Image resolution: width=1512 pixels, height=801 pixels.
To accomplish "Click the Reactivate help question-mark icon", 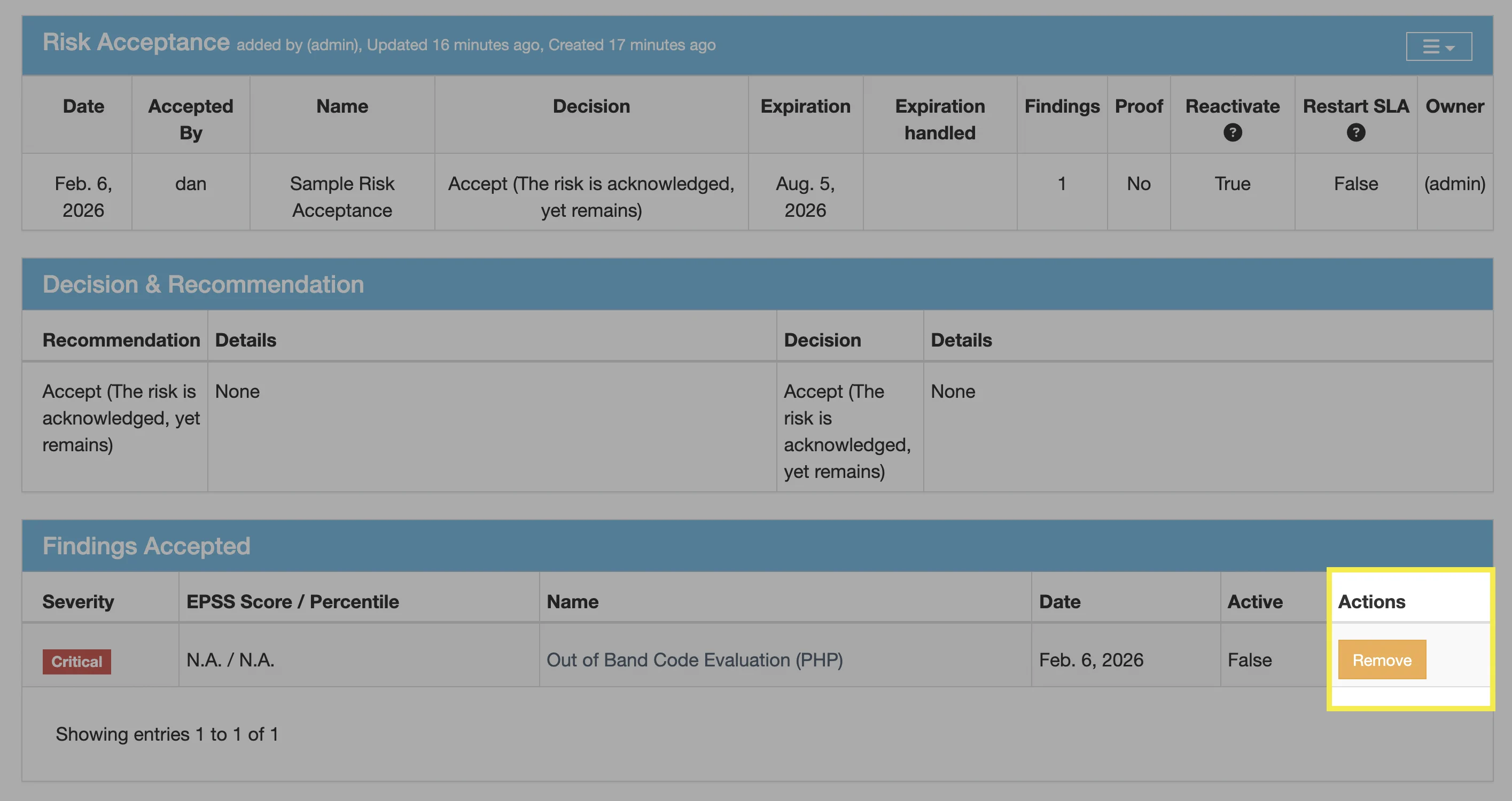I will click(x=1232, y=132).
